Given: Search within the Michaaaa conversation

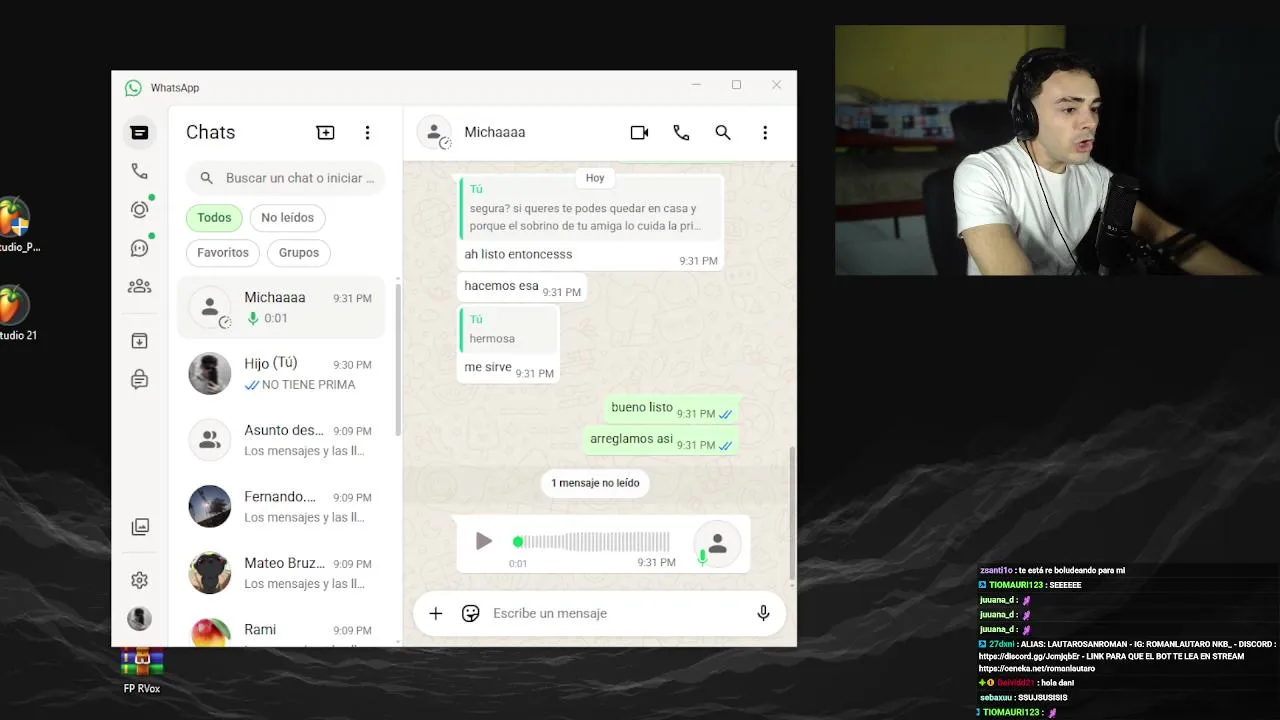Looking at the screenshot, I should (723, 132).
